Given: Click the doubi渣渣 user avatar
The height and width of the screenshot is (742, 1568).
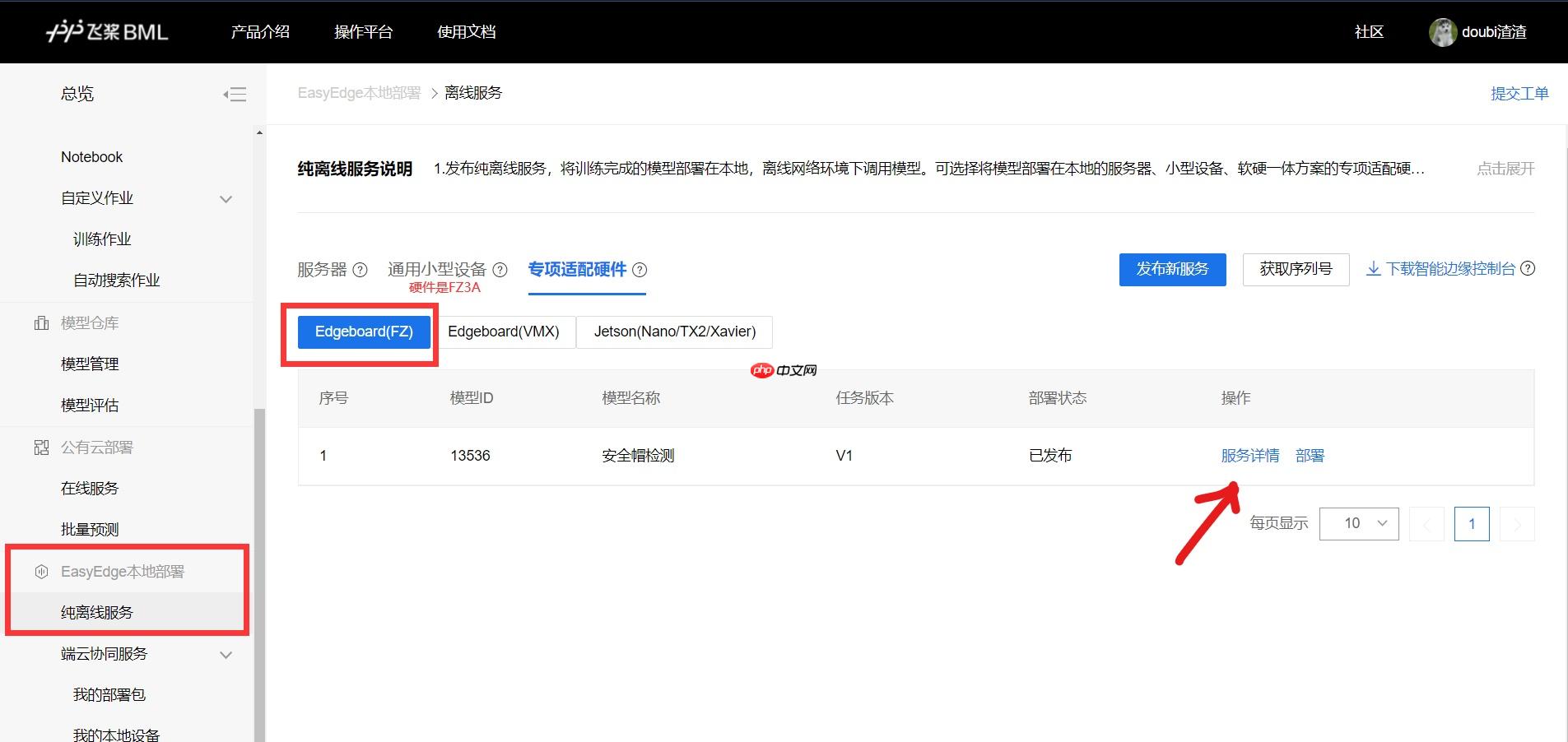Looking at the screenshot, I should pos(1443,31).
